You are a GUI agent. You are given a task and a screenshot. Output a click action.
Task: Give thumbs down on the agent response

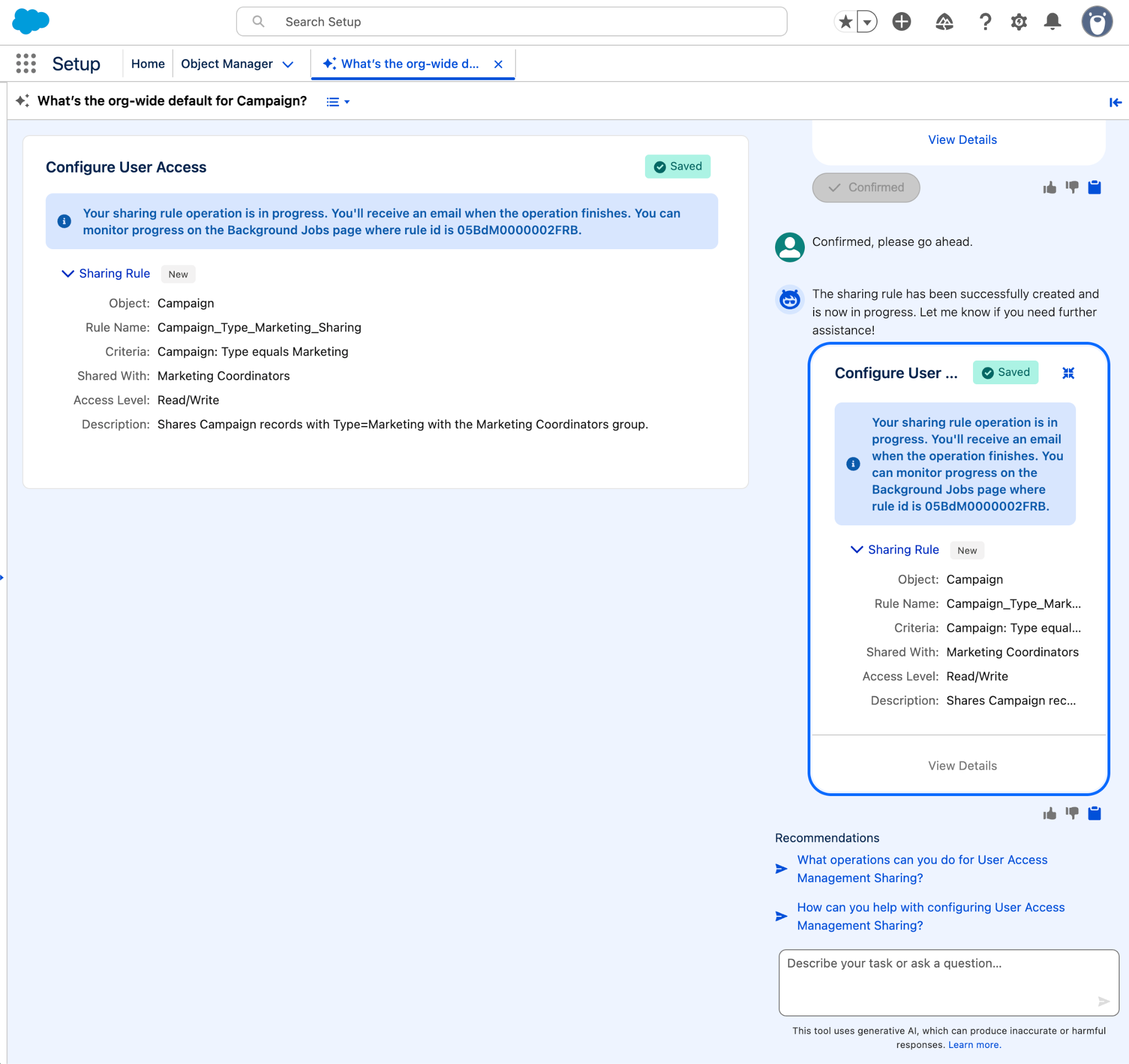coord(1072,814)
